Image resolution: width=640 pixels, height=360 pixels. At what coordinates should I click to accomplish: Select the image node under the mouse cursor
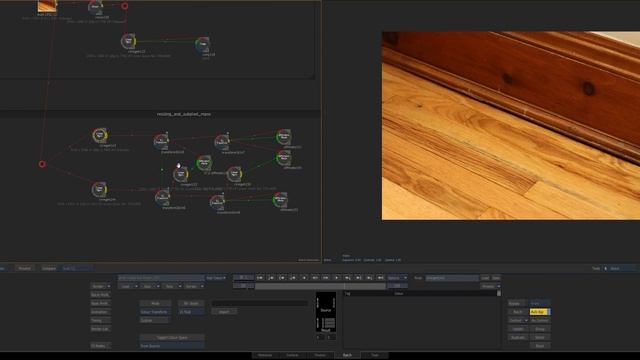coord(180,174)
